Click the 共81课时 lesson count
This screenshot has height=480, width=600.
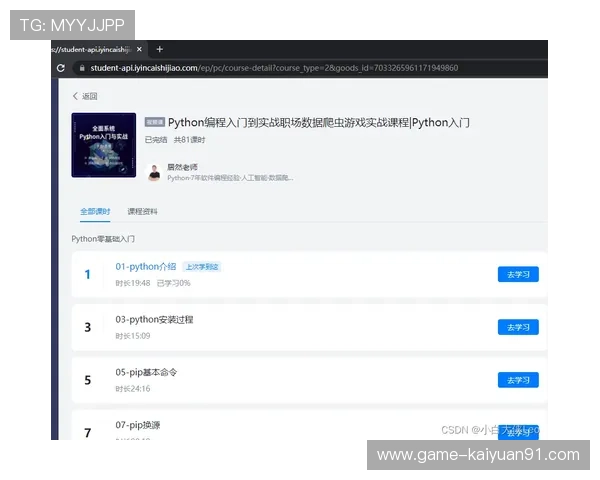point(189,140)
